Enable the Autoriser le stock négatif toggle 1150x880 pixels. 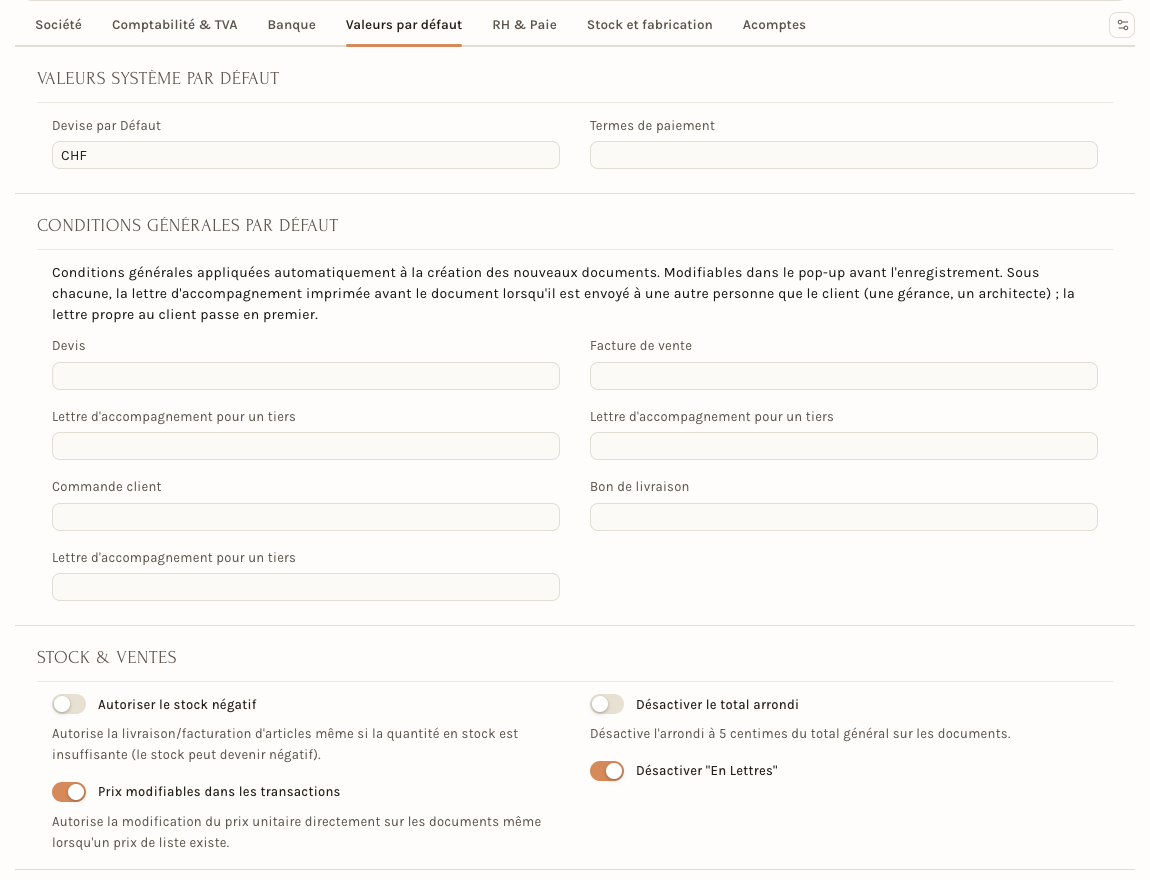pos(69,705)
